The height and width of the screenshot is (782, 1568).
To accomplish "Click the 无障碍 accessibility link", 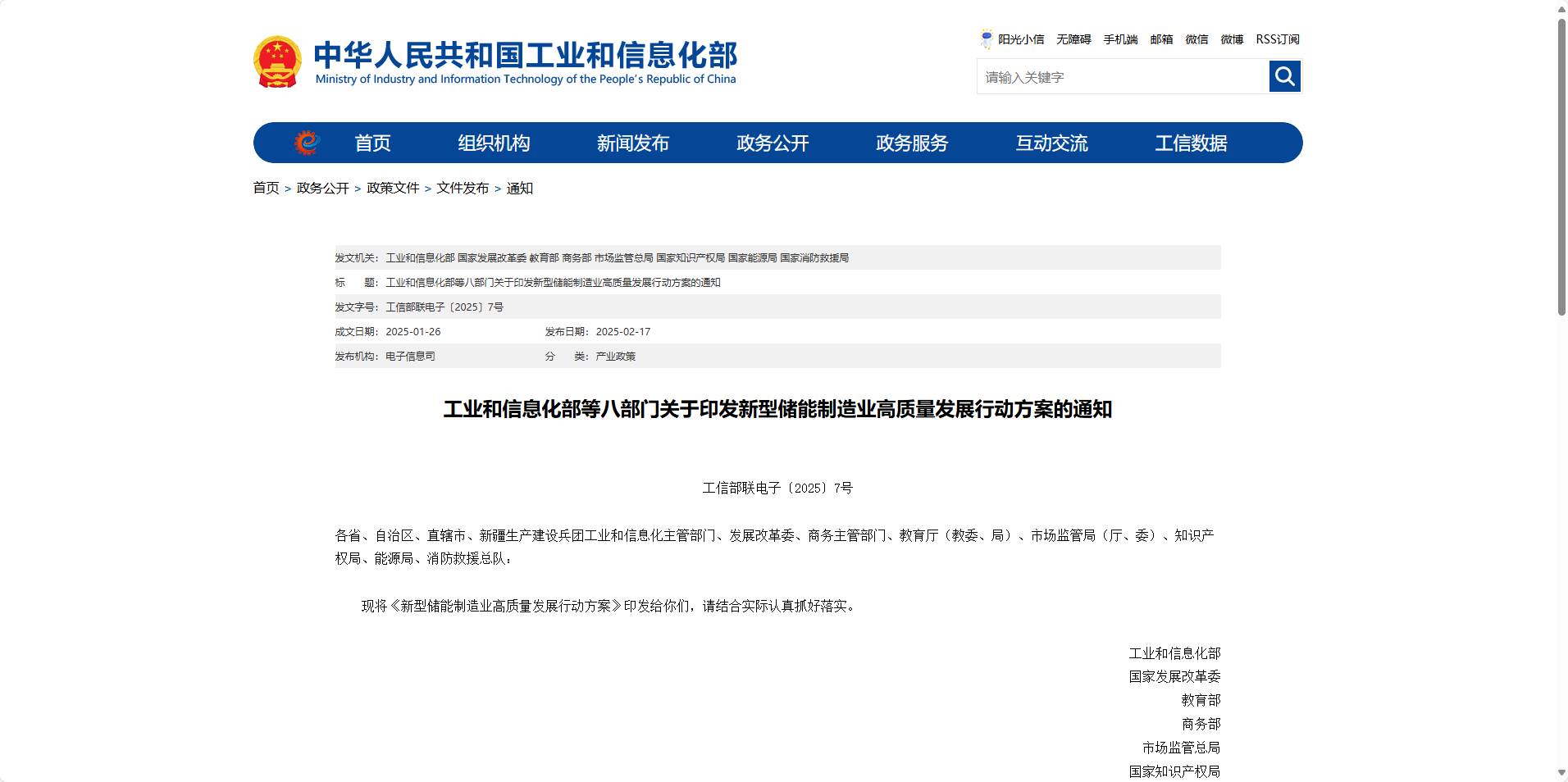I will [x=1073, y=39].
